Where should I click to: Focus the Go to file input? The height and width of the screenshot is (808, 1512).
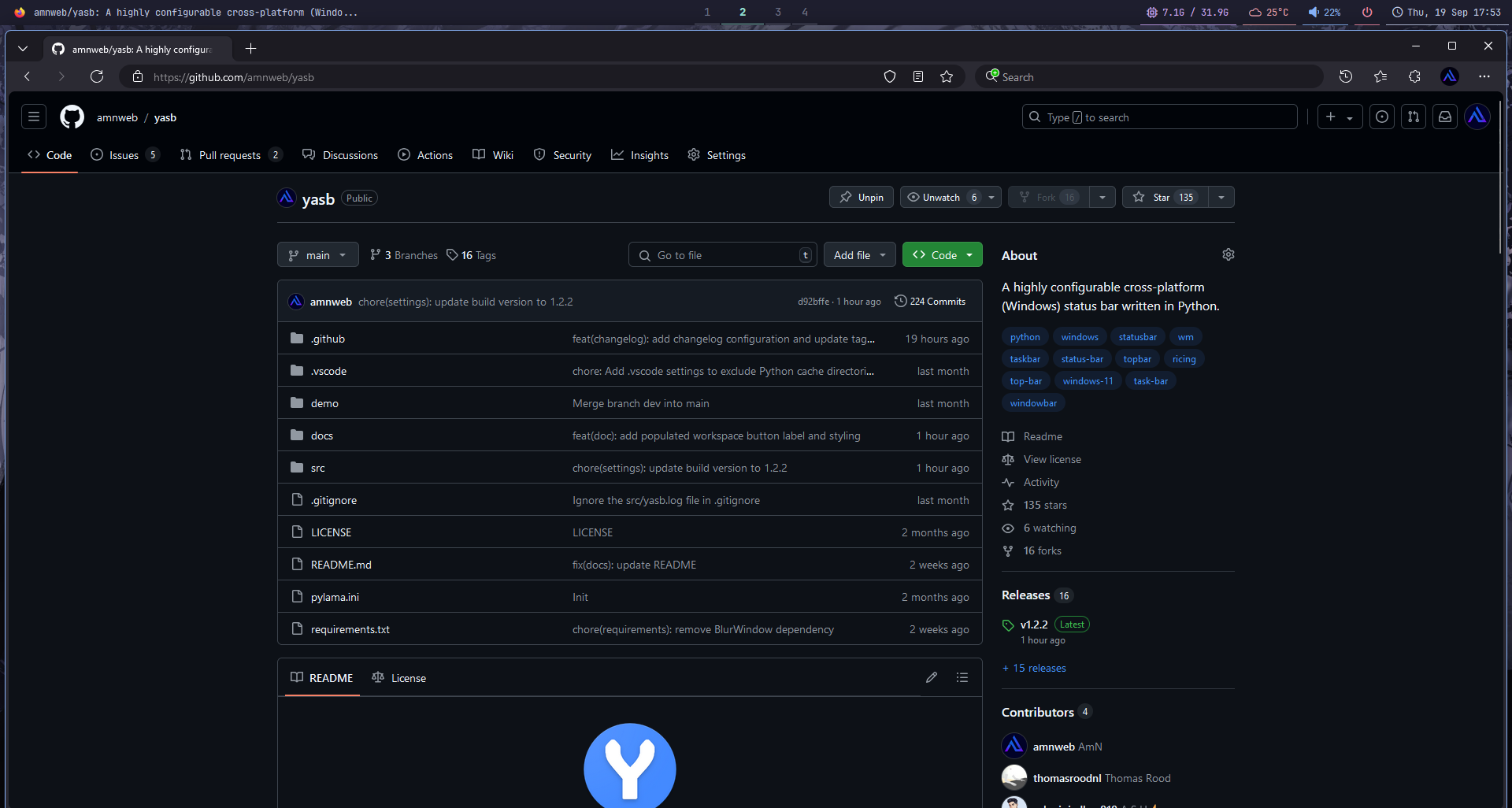pyautogui.click(x=723, y=254)
